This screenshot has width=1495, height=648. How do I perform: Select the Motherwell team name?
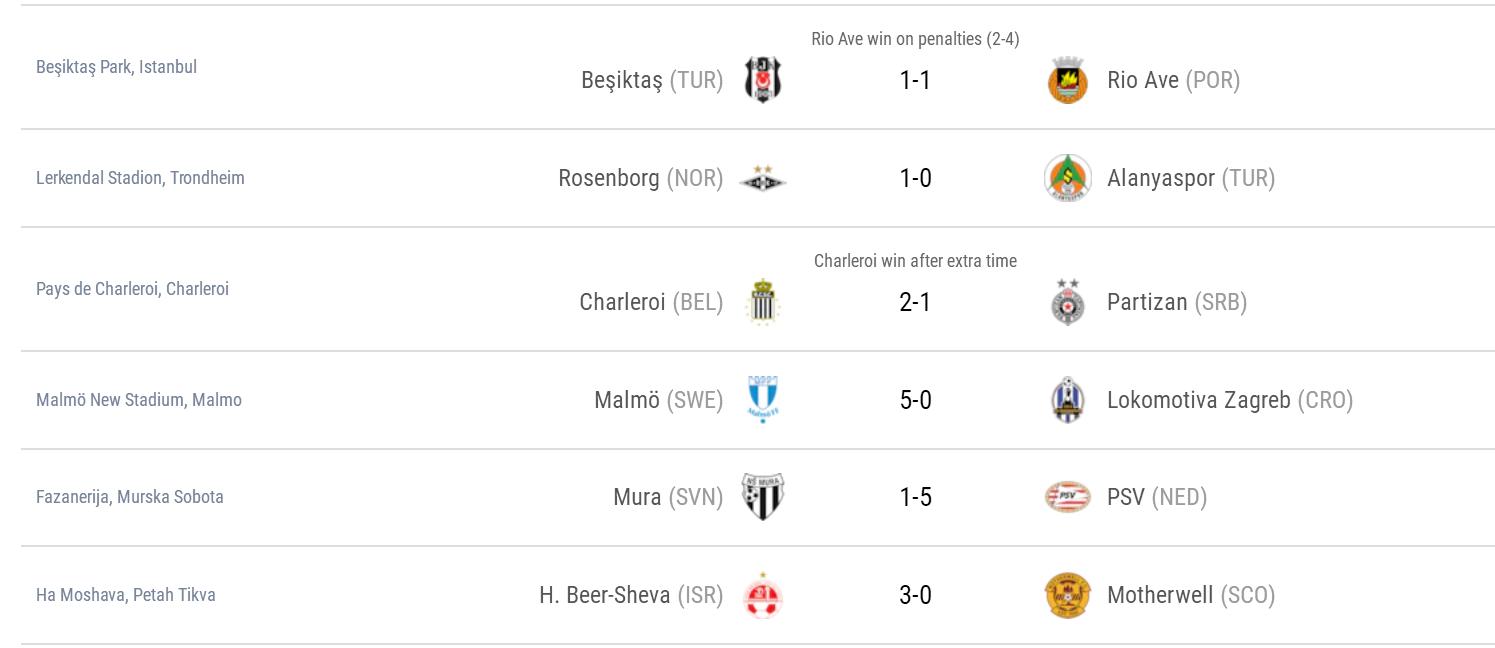coord(1160,596)
